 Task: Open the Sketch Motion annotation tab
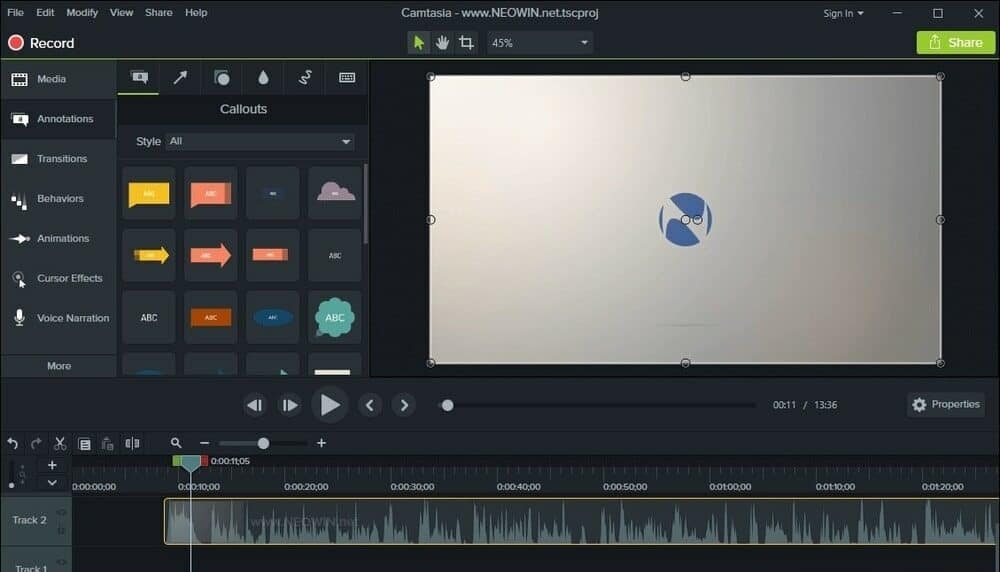point(305,78)
